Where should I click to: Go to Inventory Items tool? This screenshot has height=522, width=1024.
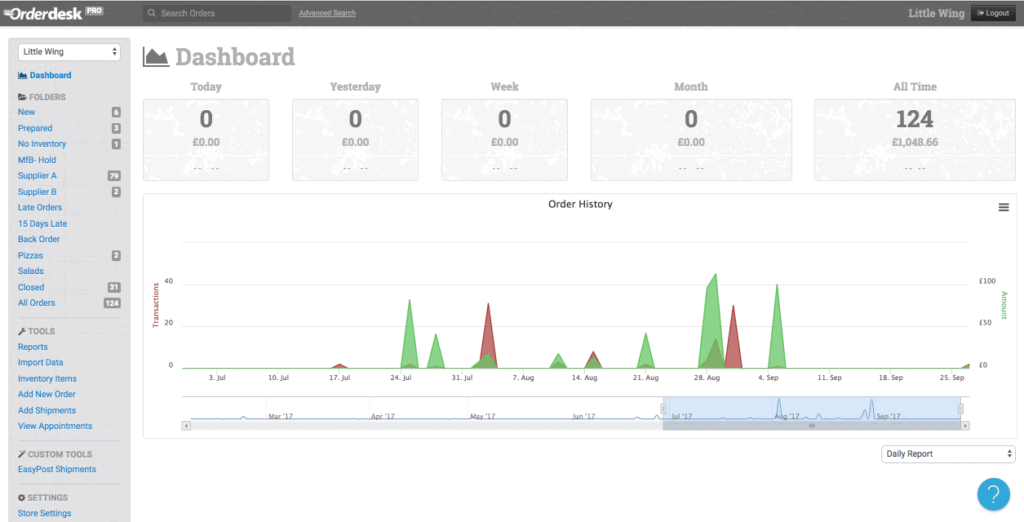(x=47, y=379)
